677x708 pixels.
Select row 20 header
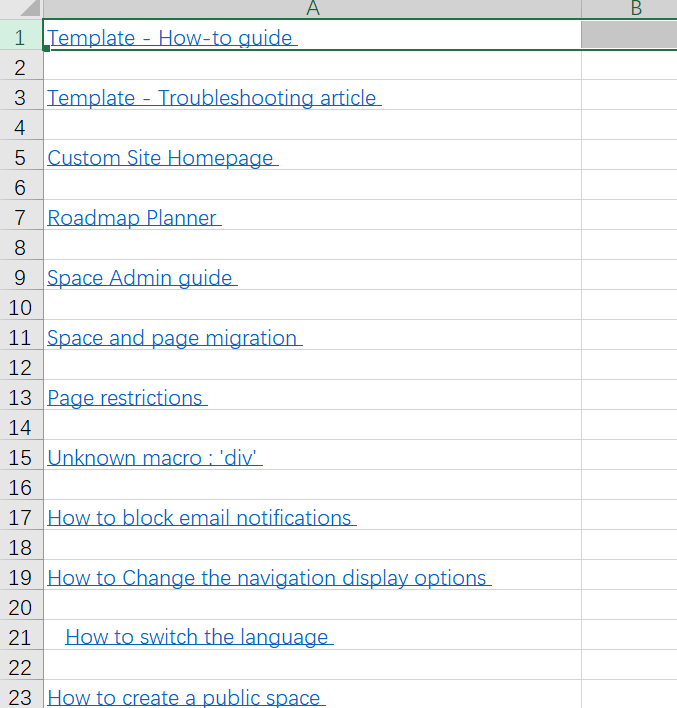pos(21,604)
